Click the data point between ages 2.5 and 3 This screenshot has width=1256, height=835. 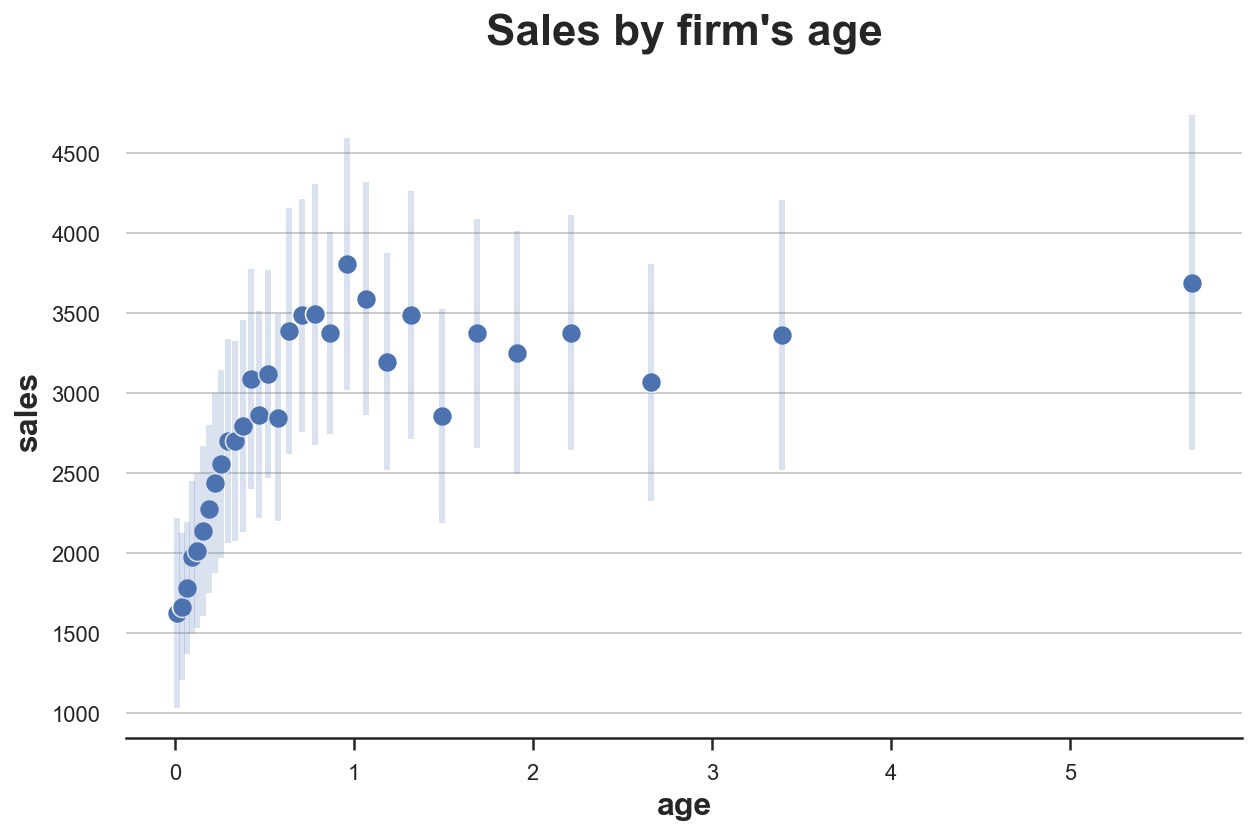pos(651,382)
